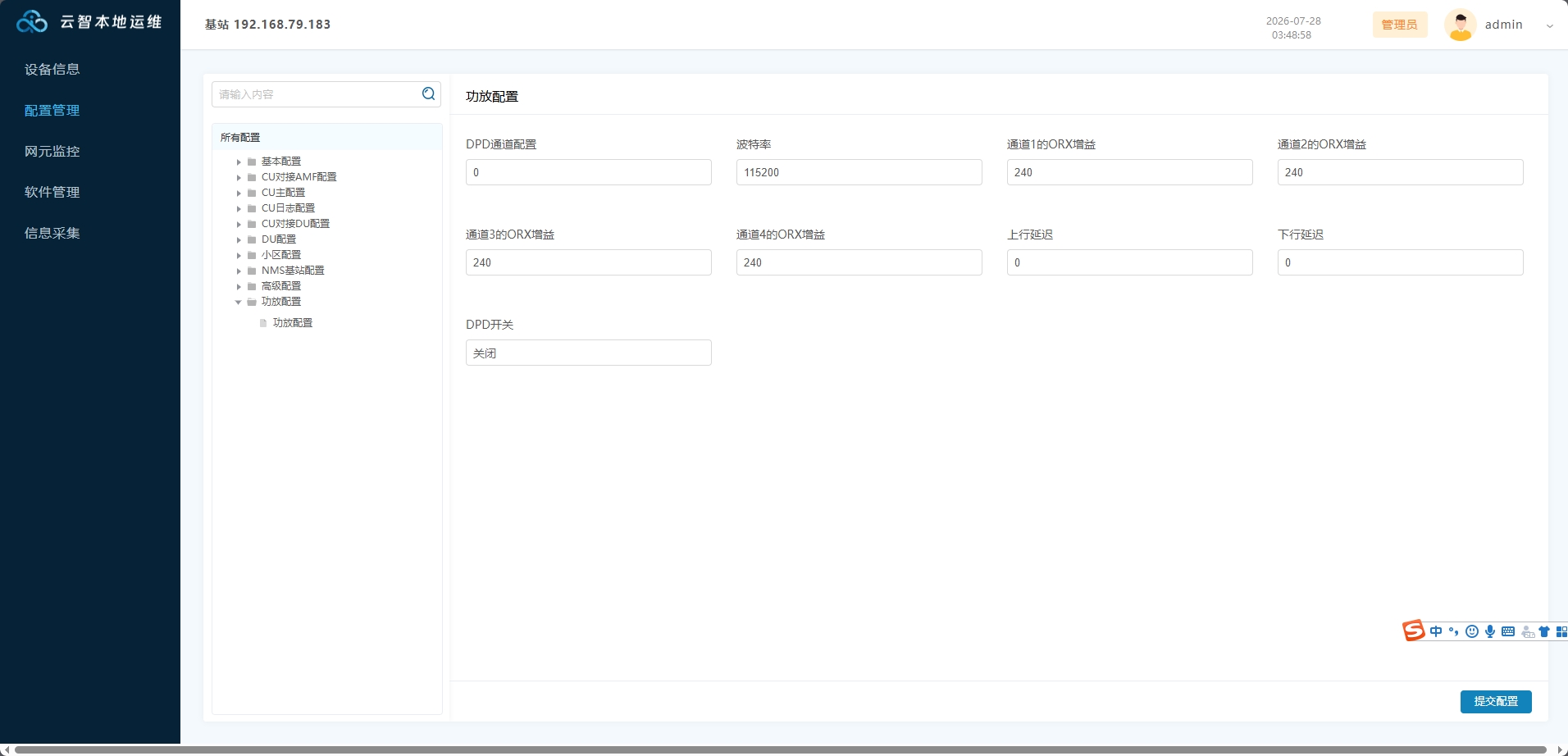Open the IME toolbox grid icon
The height and width of the screenshot is (756, 1568).
1561,631
